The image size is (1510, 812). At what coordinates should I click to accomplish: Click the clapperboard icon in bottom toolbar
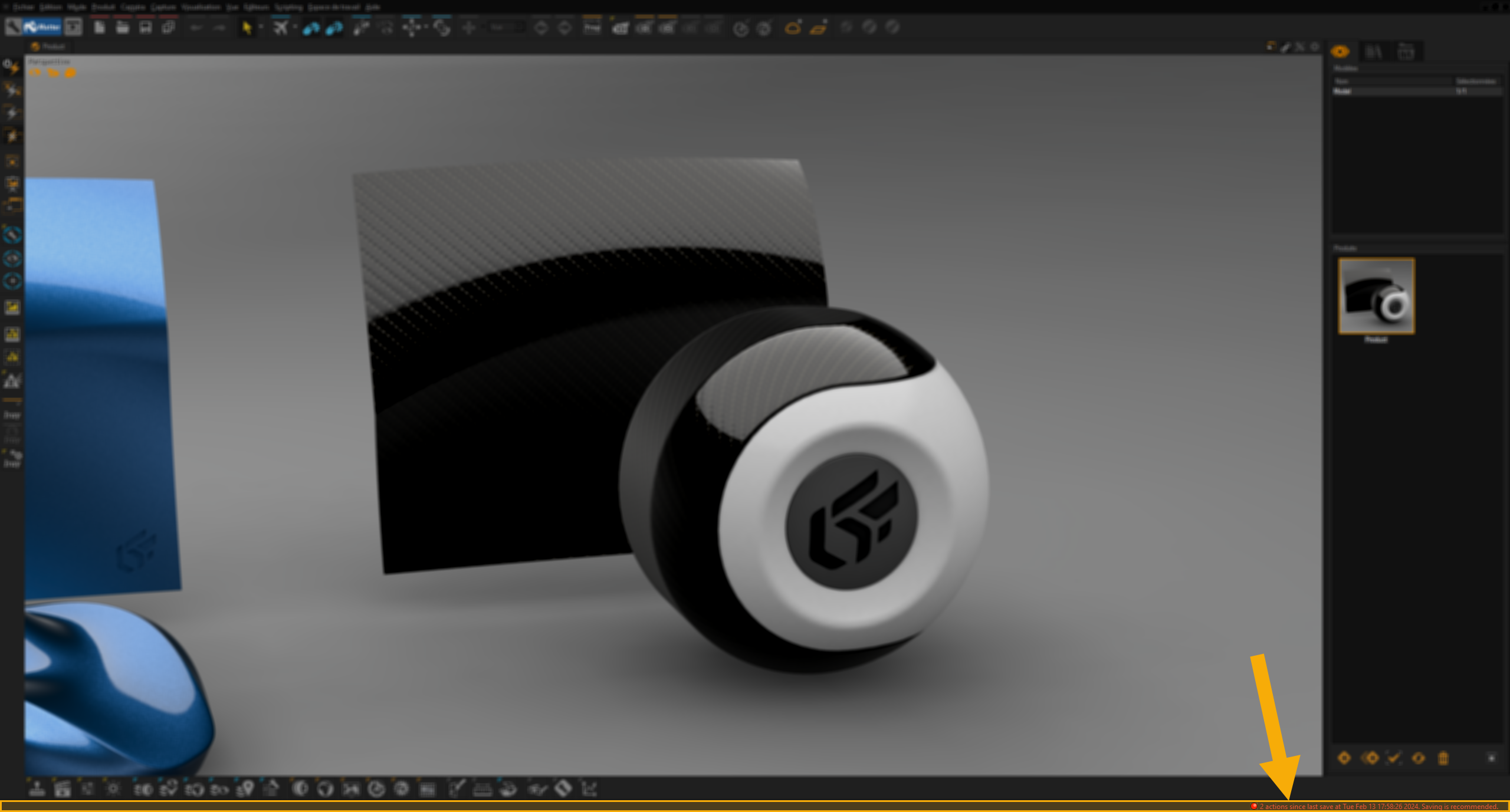pyautogui.click(x=63, y=788)
